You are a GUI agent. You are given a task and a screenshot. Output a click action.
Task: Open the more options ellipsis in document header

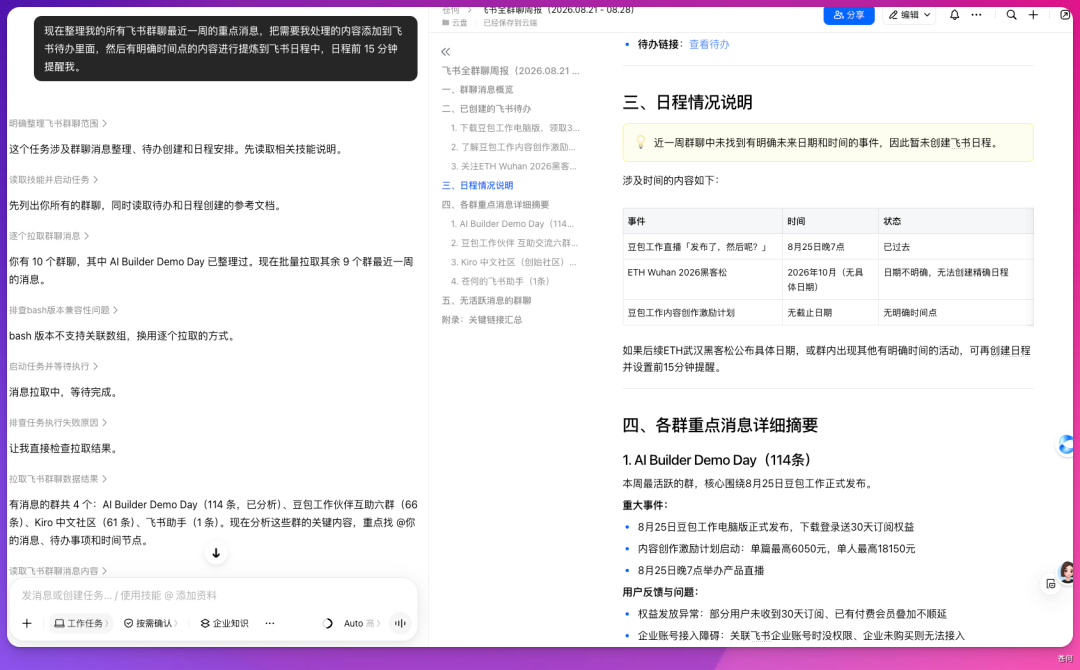click(976, 14)
